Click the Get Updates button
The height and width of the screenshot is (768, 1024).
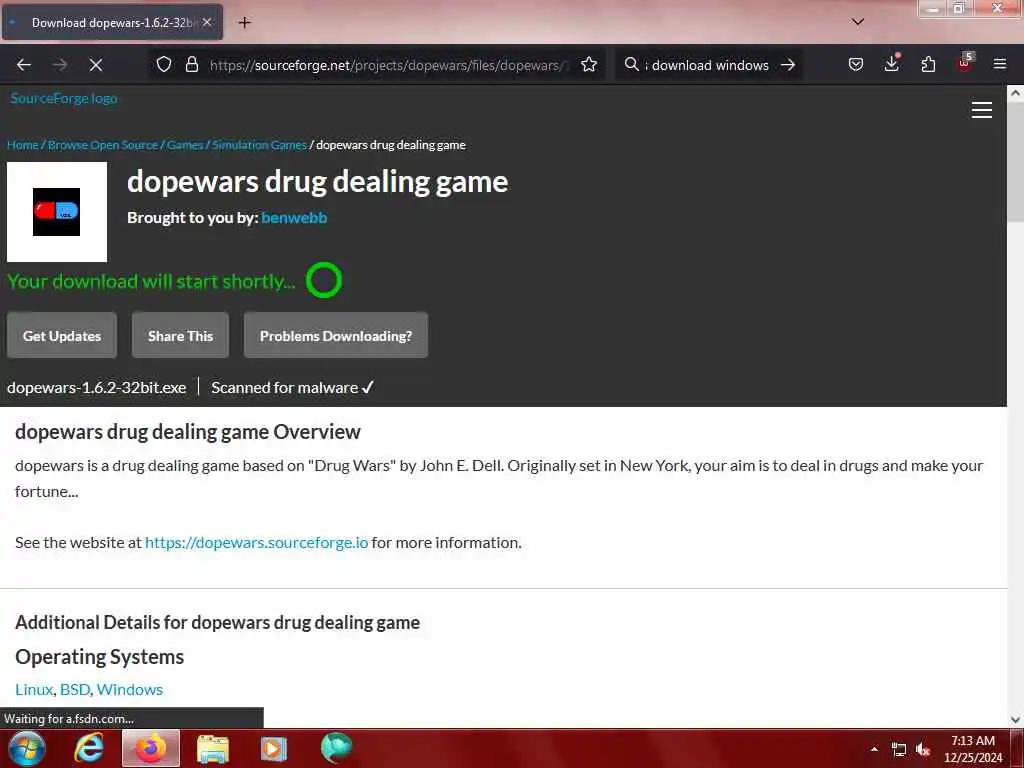click(x=62, y=336)
